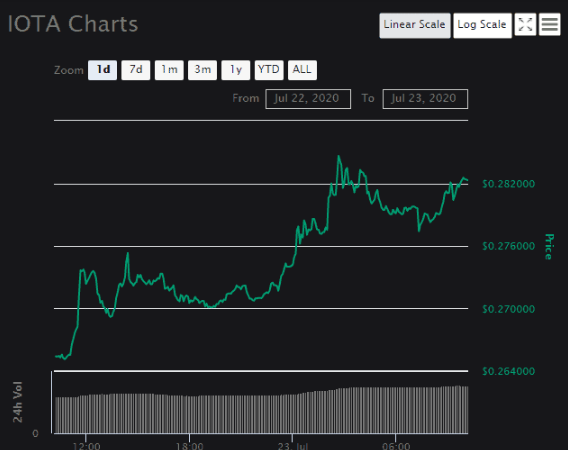Image resolution: width=568 pixels, height=450 pixels.
Task: Toggle fullscreen chart view icon
Action: (x=525, y=25)
